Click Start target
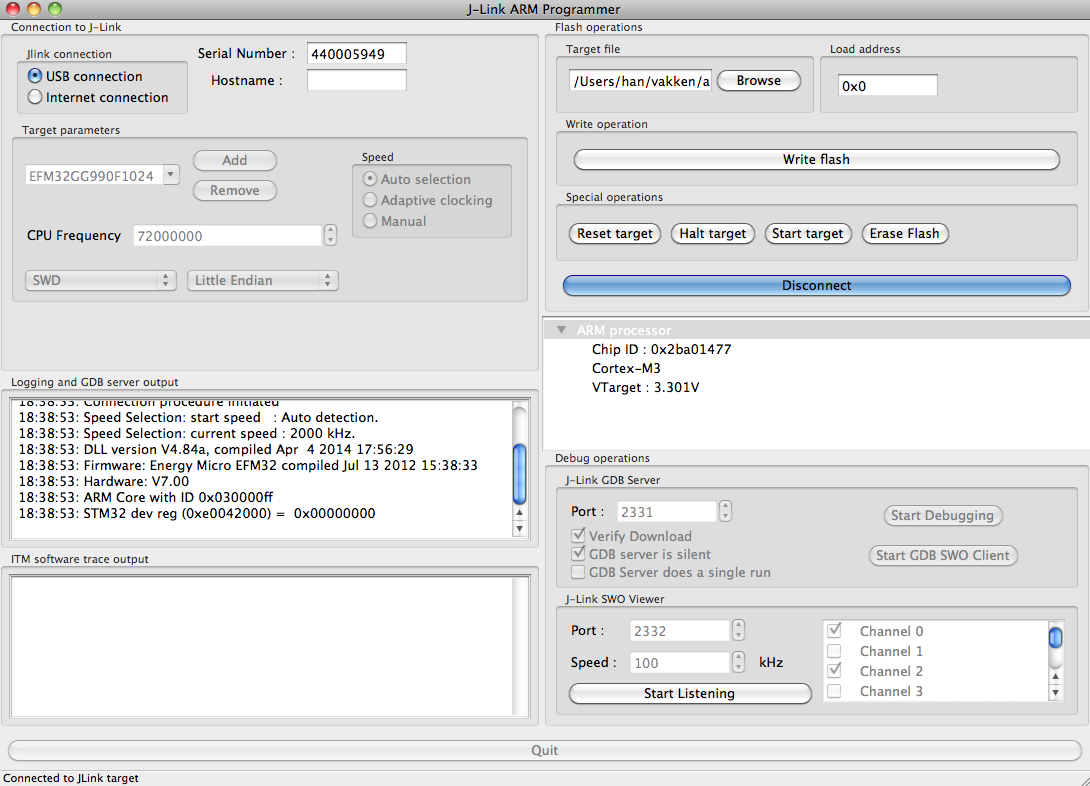Viewport: 1090px width, 786px height. click(x=808, y=234)
